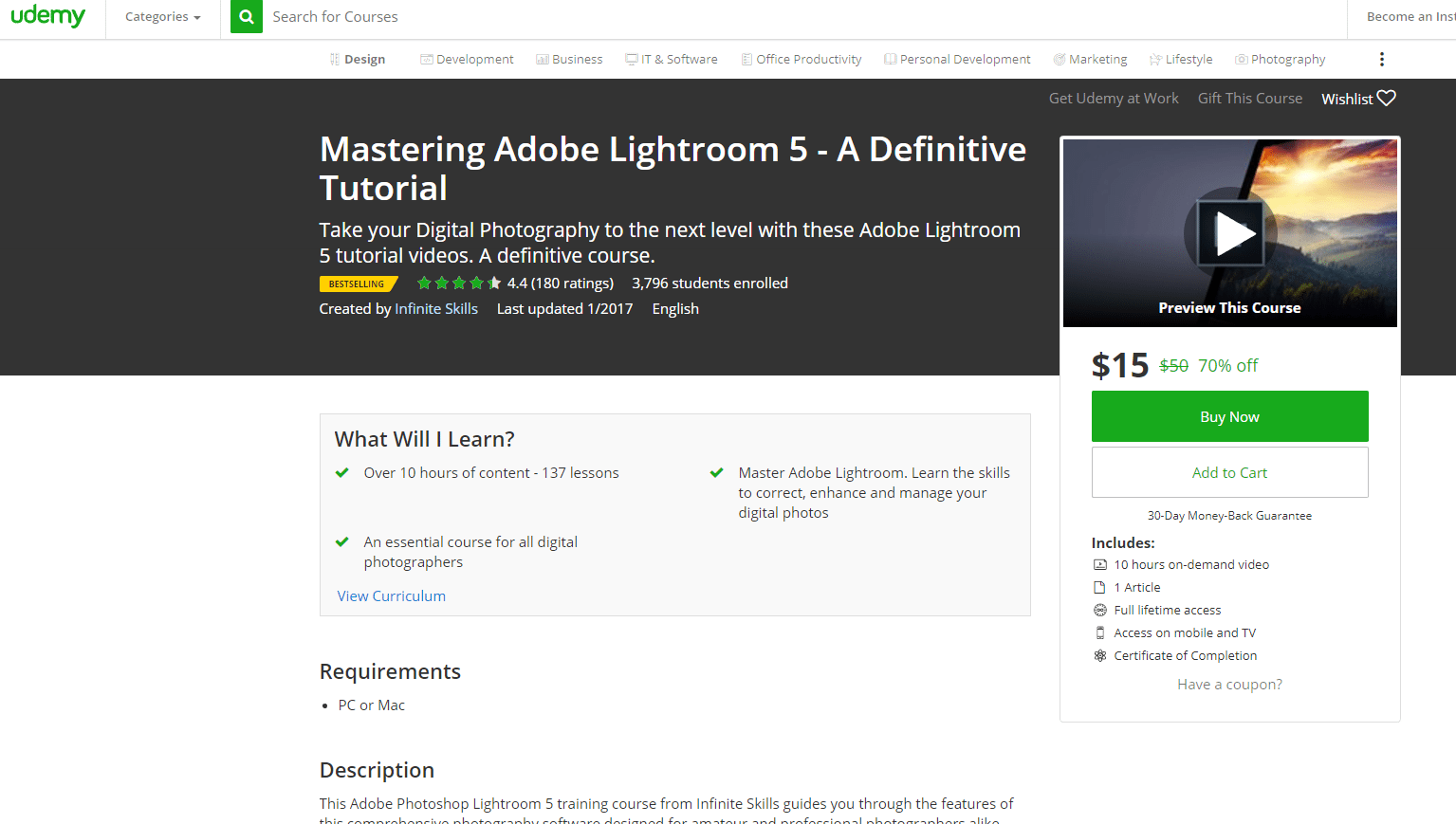Click the '$50' original price text
The width and height of the screenshot is (1456, 824).
1174,366
